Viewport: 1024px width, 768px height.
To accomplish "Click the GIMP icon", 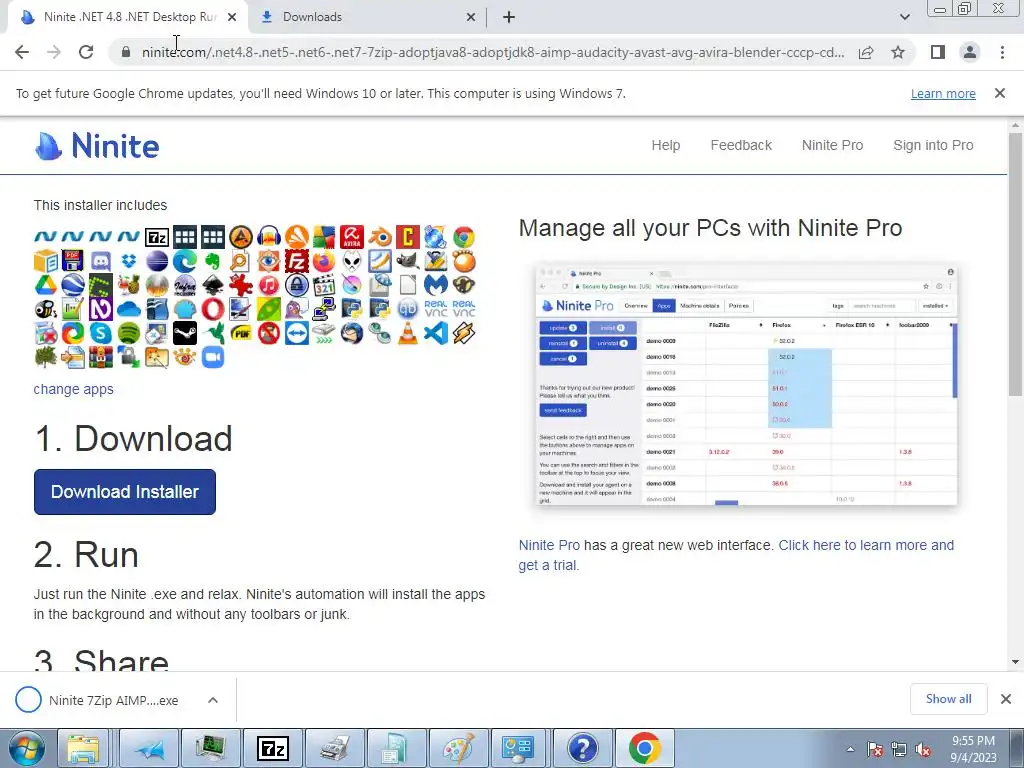I will tap(408, 261).
